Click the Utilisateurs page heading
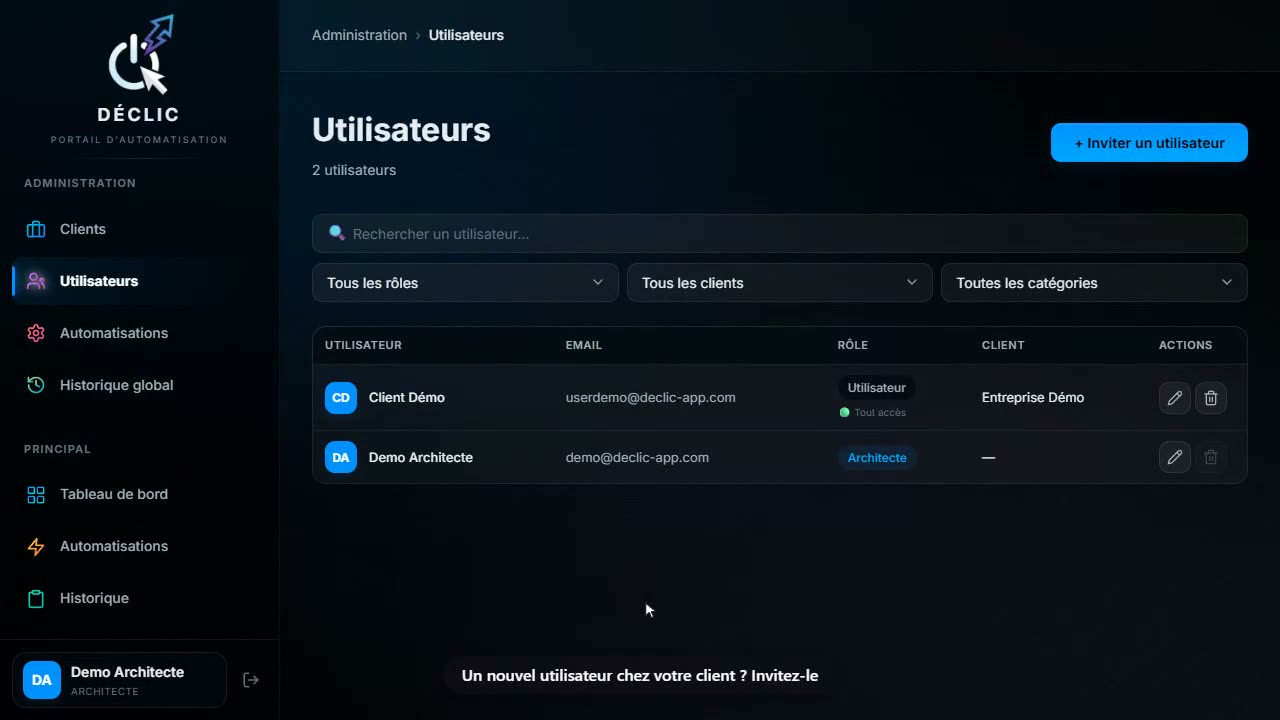 [x=401, y=130]
